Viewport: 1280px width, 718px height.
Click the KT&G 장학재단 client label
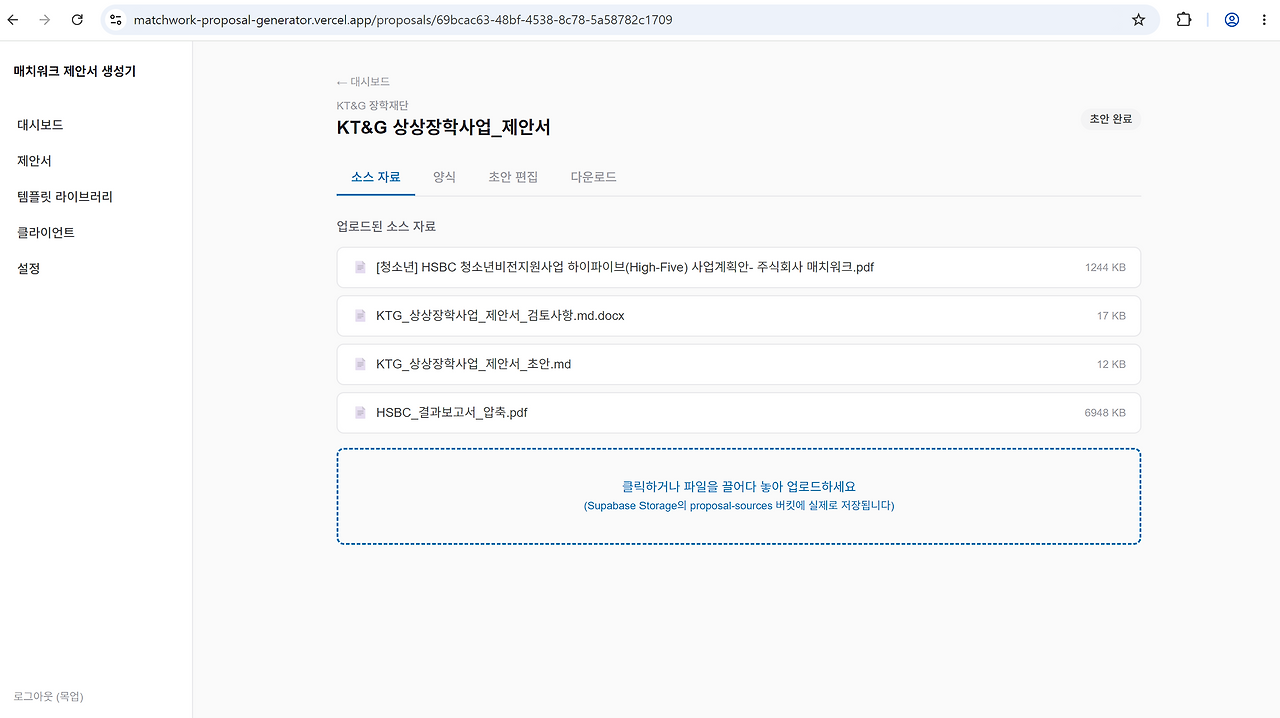tap(373, 105)
